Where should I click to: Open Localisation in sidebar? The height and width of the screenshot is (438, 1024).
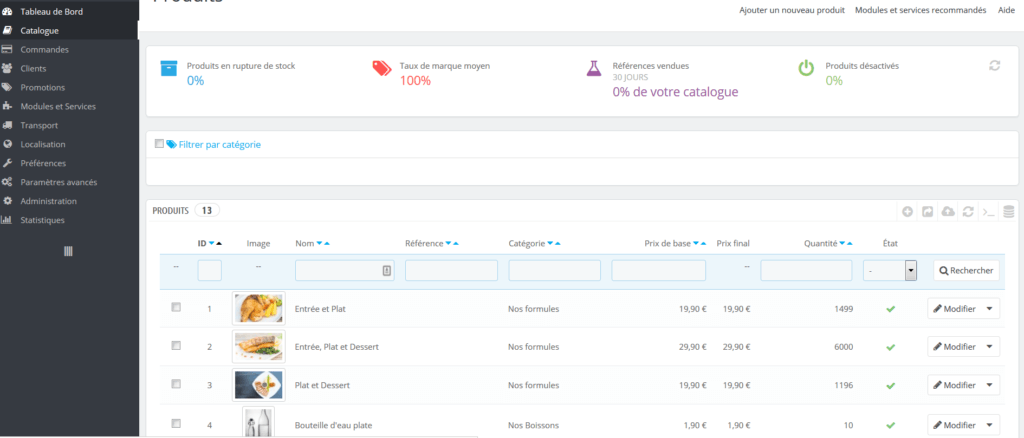pyautogui.click(x=42, y=144)
